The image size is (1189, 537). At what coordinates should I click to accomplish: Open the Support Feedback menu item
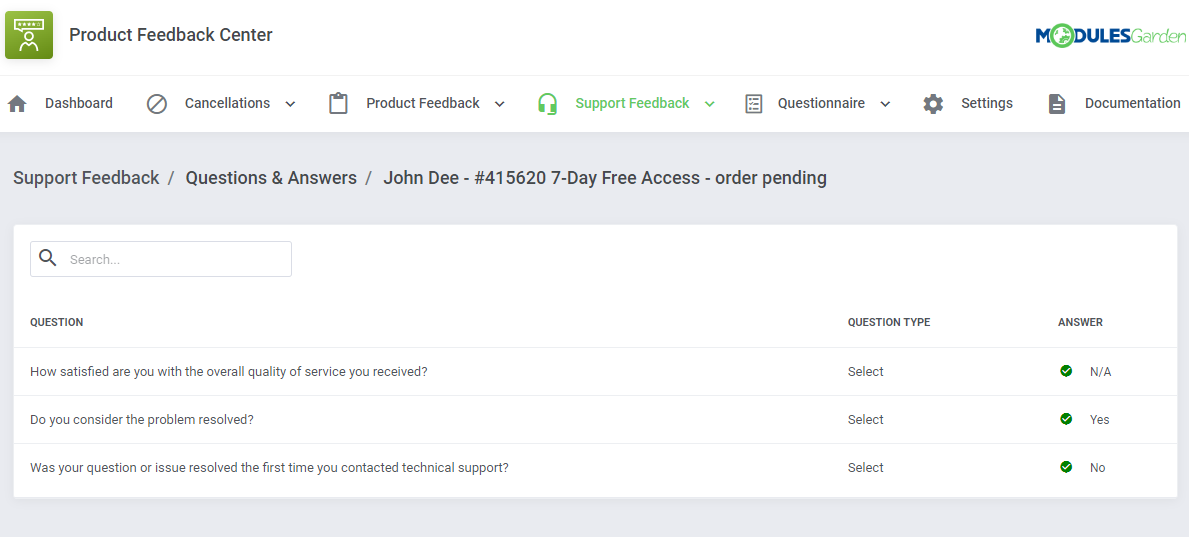pyautogui.click(x=632, y=103)
